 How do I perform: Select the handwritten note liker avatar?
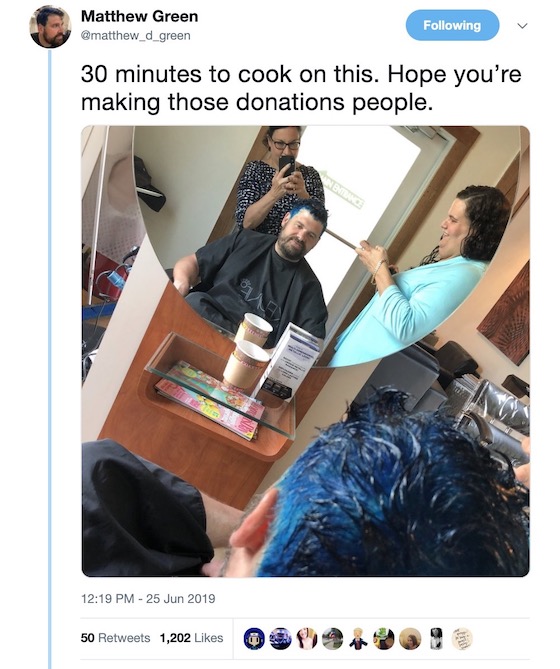[x=462, y=639]
